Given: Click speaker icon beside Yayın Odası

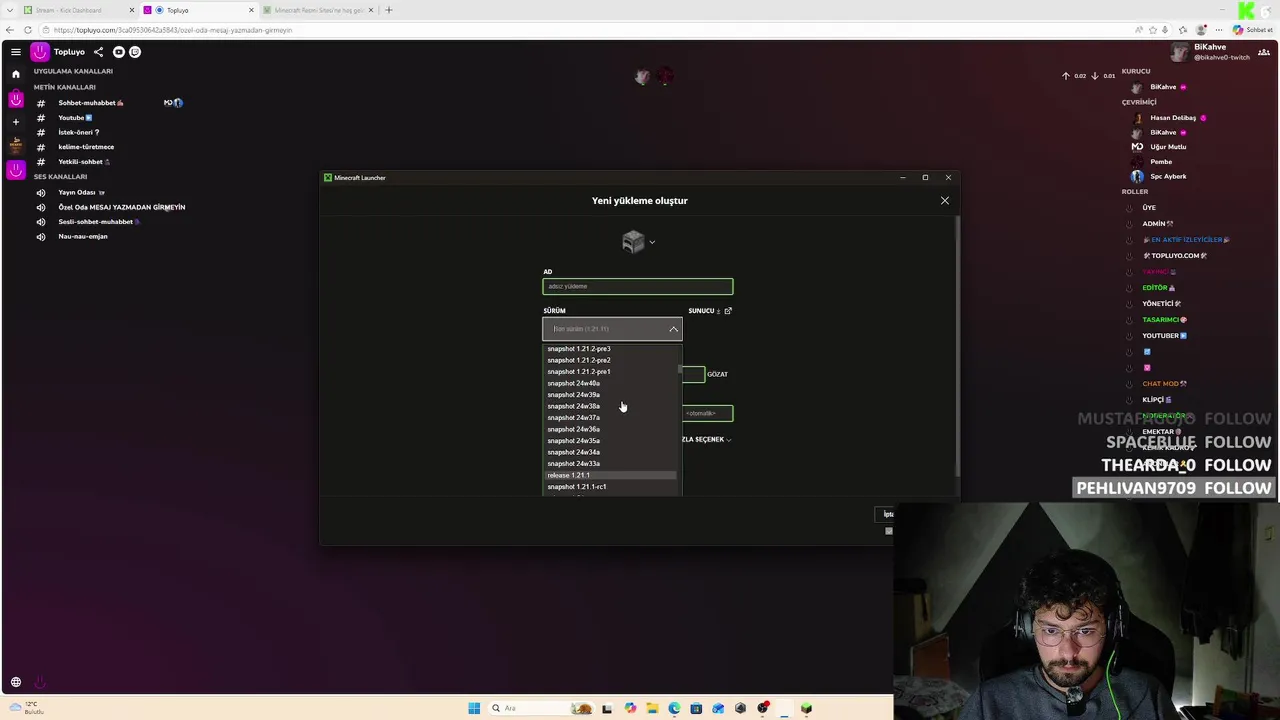Looking at the screenshot, I should pyautogui.click(x=41, y=192).
